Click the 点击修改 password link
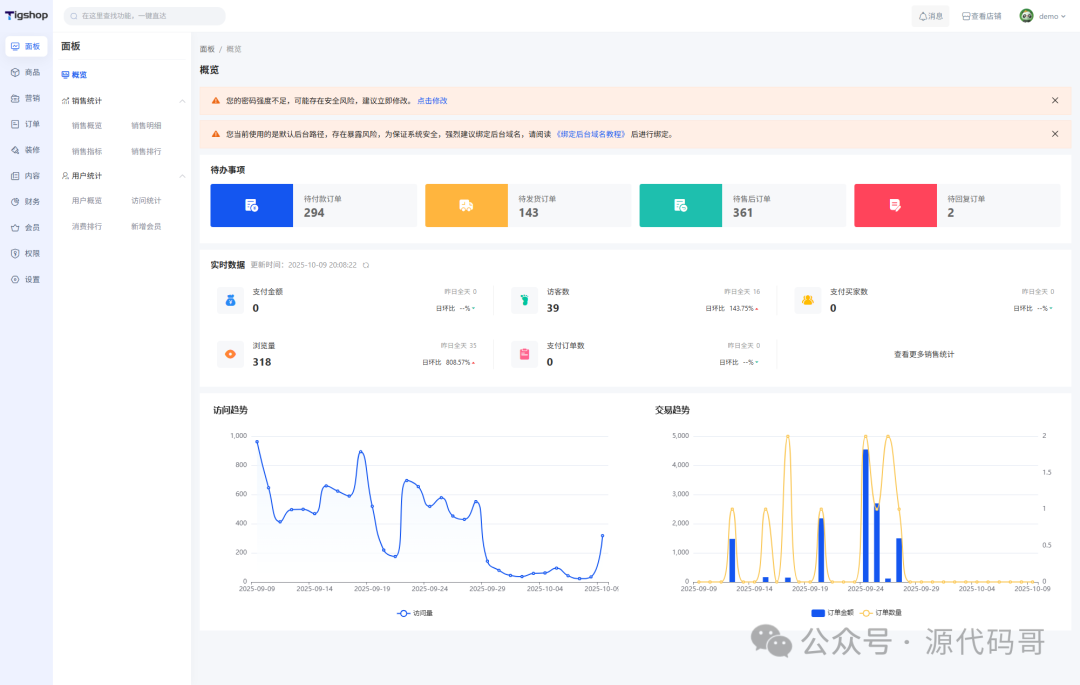1080x685 pixels. point(432,101)
